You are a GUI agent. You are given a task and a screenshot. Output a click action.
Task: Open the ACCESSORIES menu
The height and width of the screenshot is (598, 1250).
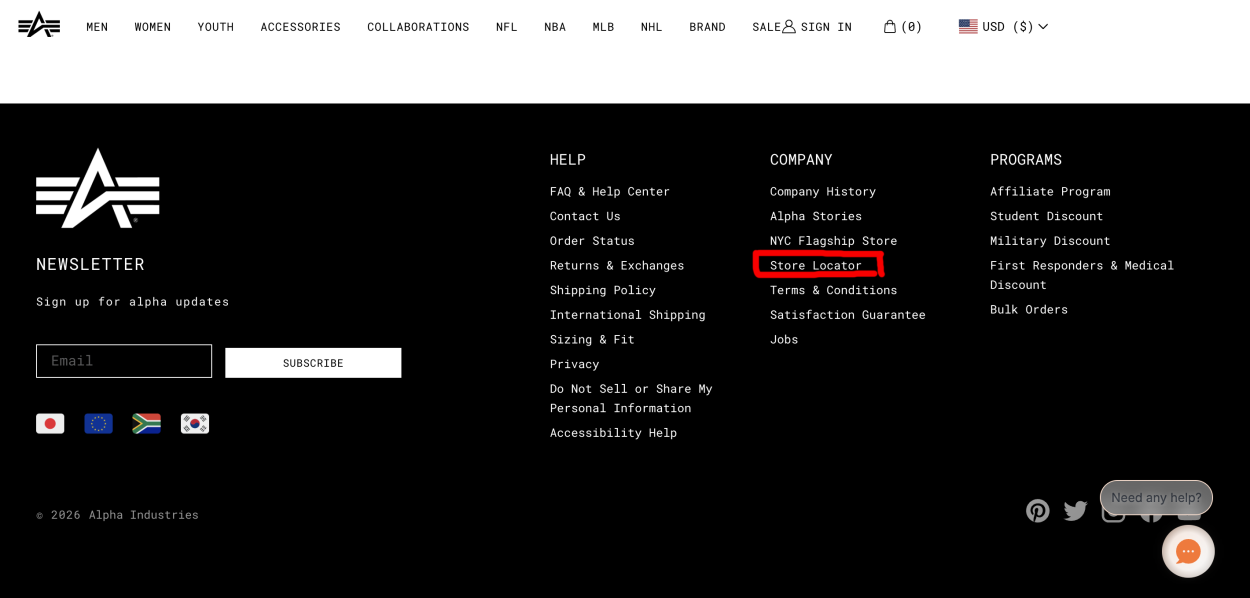tap(301, 27)
